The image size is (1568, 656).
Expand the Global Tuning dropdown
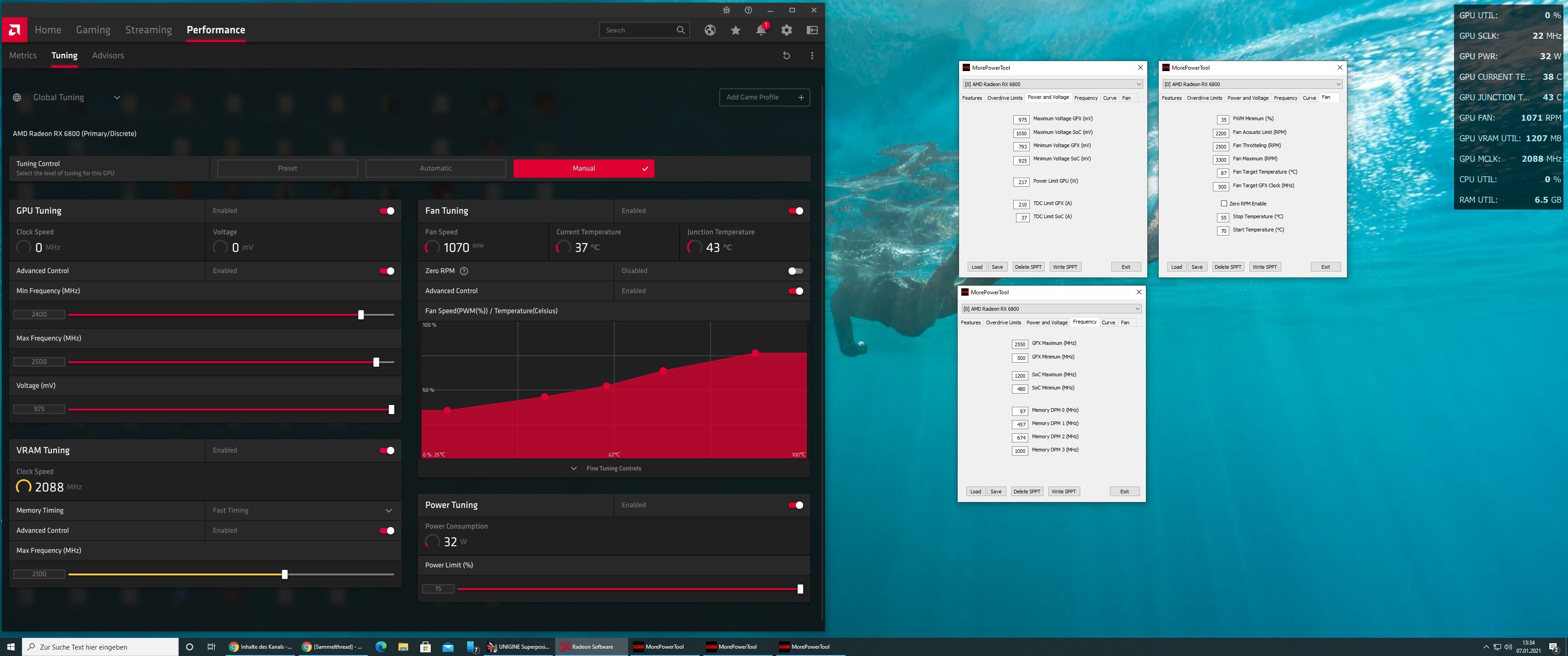pyautogui.click(x=117, y=97)
